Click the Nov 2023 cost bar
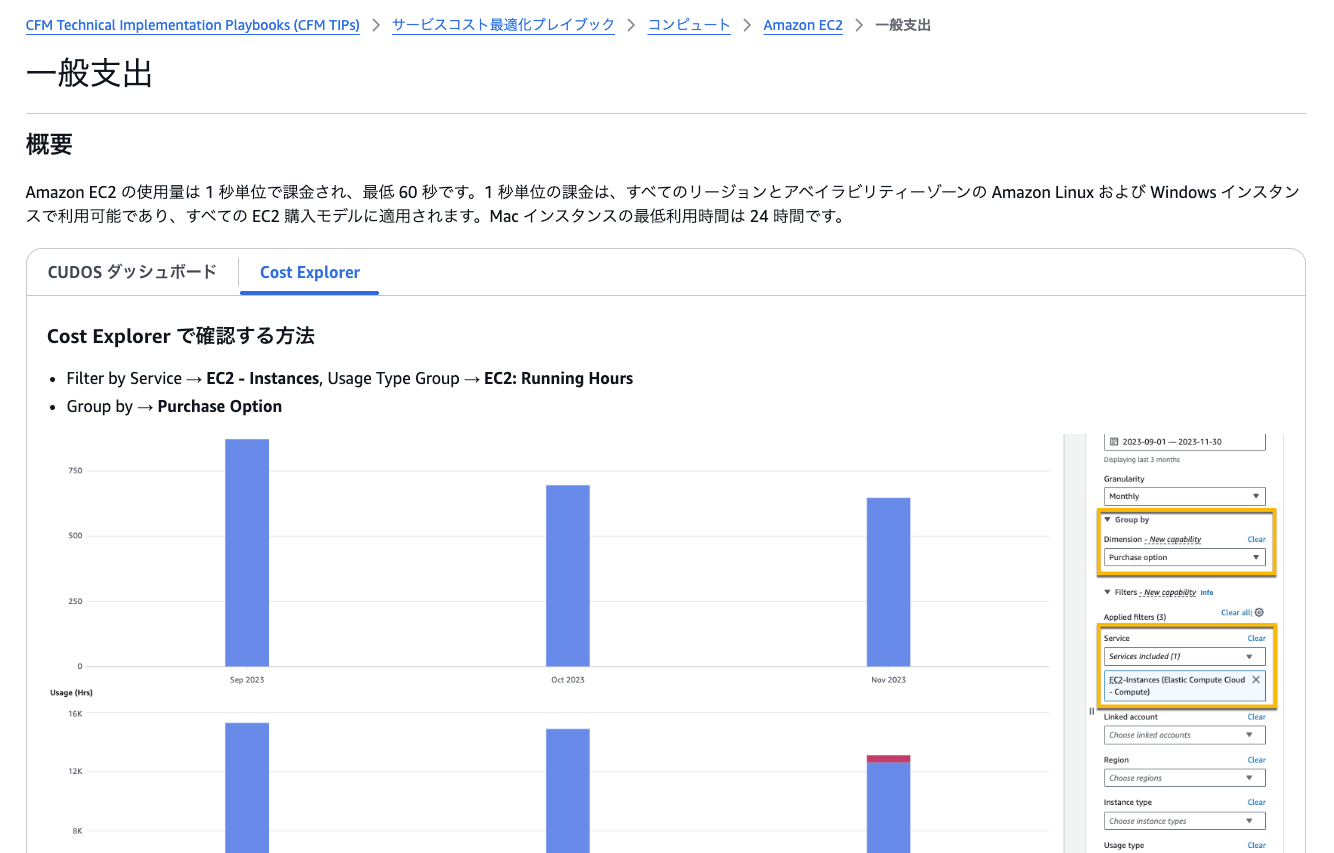This screenshot has width=1334, height=853. point(888,582)
